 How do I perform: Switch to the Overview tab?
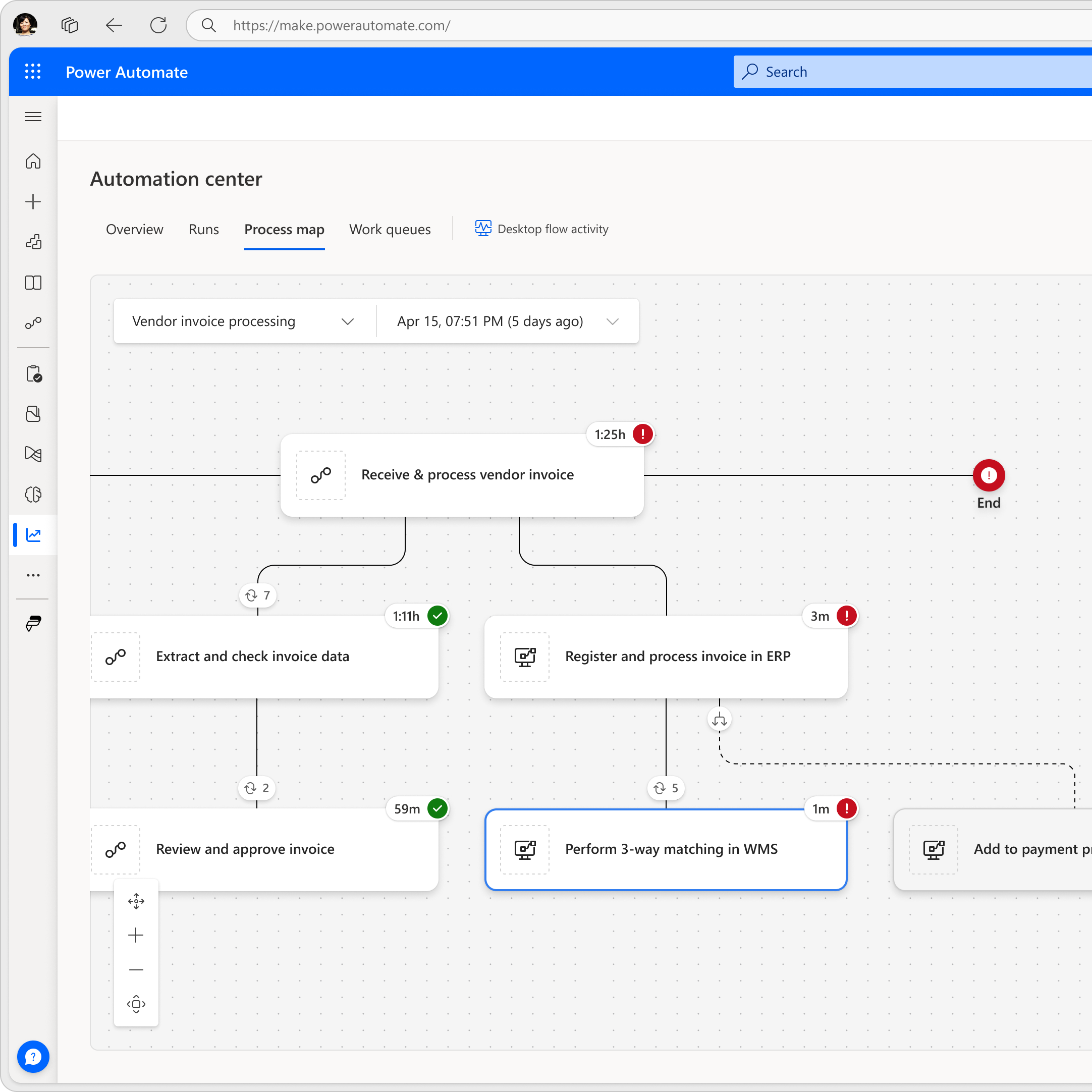pyautogui.click(x=135, y=230)
